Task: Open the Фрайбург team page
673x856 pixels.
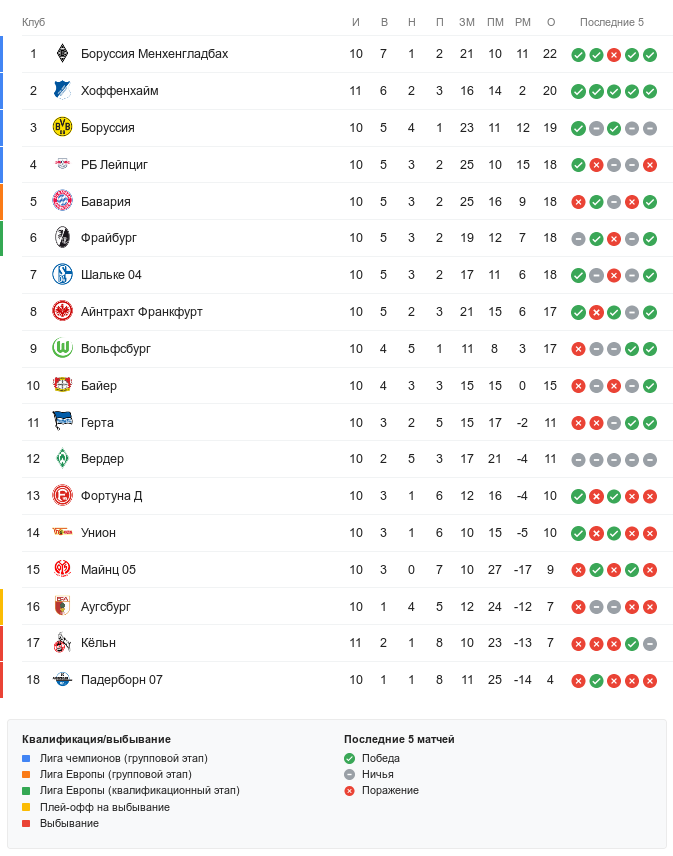Action: [x=109, y=238]
